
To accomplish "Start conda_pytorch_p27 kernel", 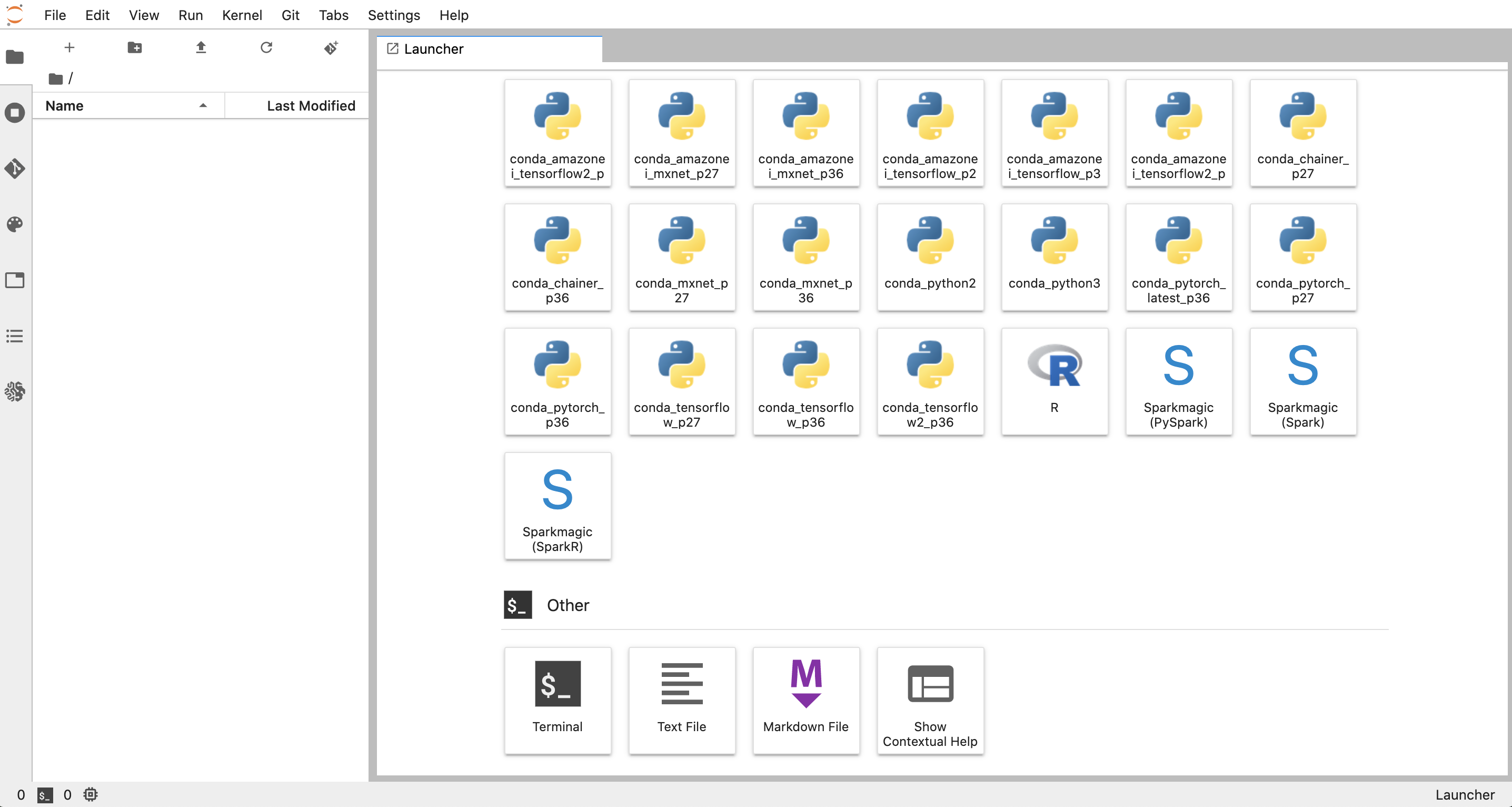I will point(1303,258).
